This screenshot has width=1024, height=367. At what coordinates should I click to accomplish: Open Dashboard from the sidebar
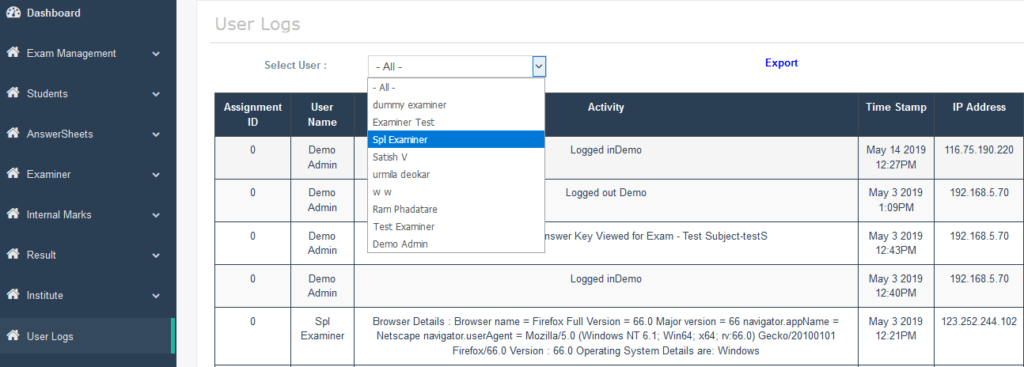point(88,13)
